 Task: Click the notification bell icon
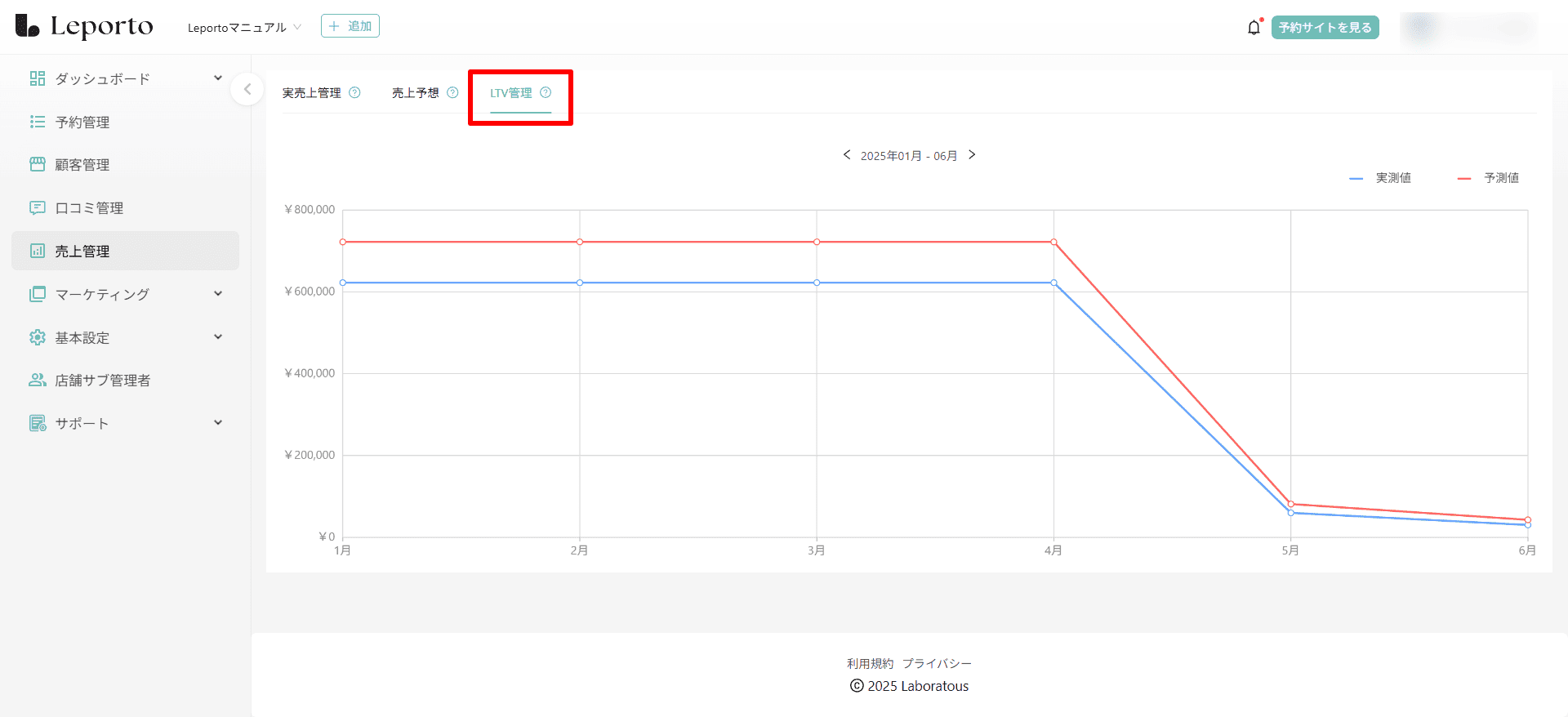coord(1254,28)
